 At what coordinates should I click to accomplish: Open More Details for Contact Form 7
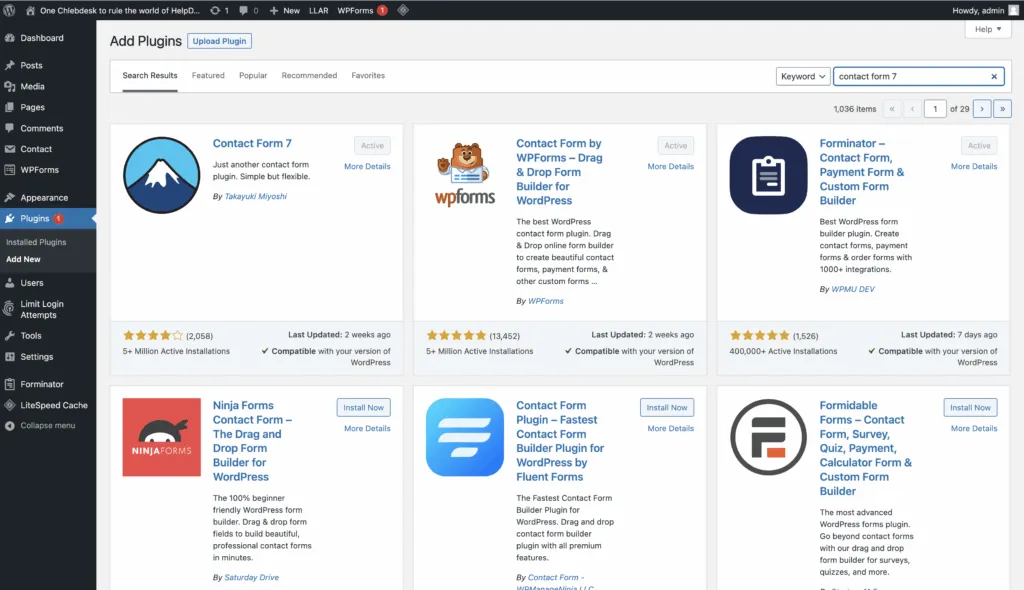pos(367,167)
